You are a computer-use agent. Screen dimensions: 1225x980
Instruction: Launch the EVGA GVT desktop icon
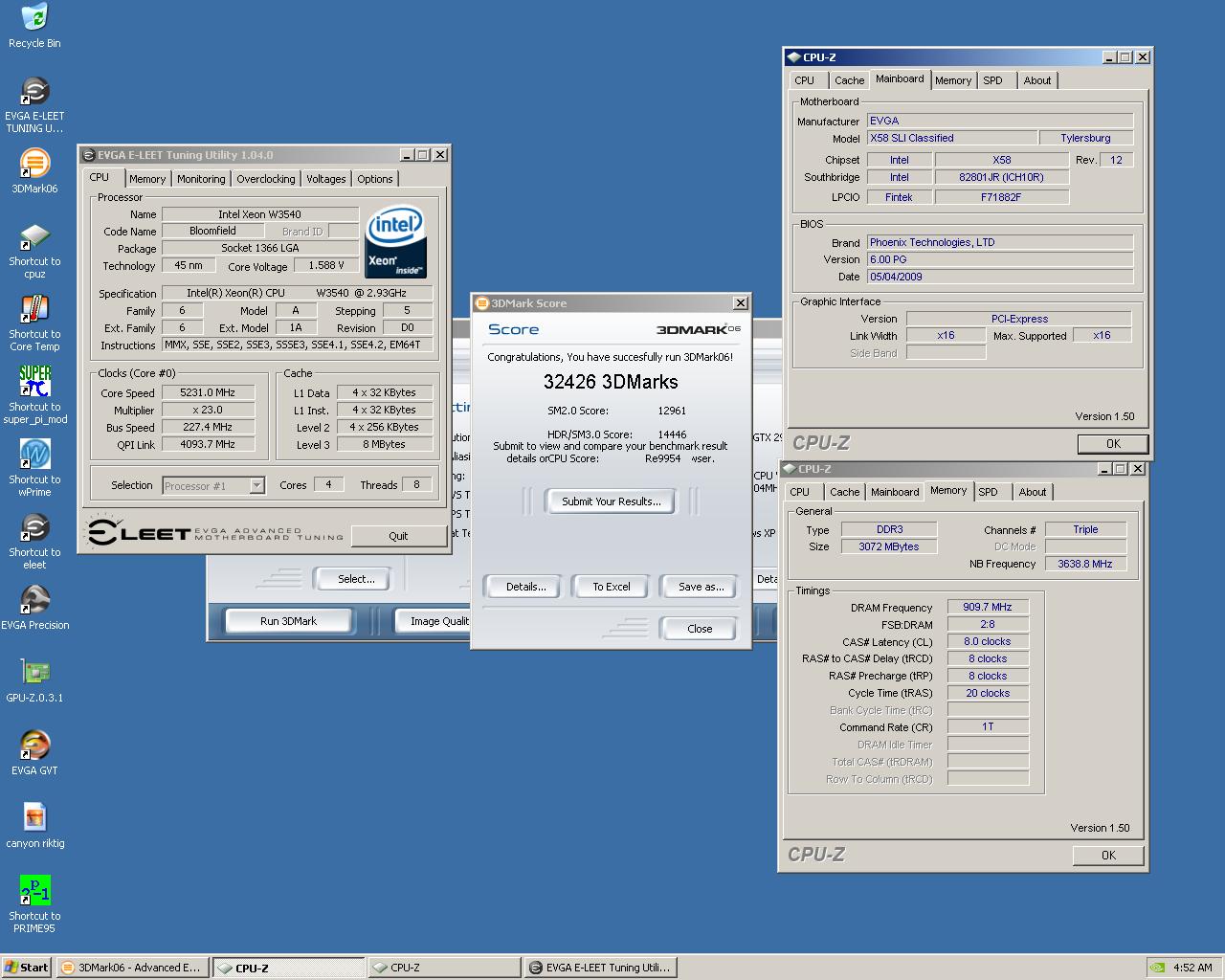34,754
